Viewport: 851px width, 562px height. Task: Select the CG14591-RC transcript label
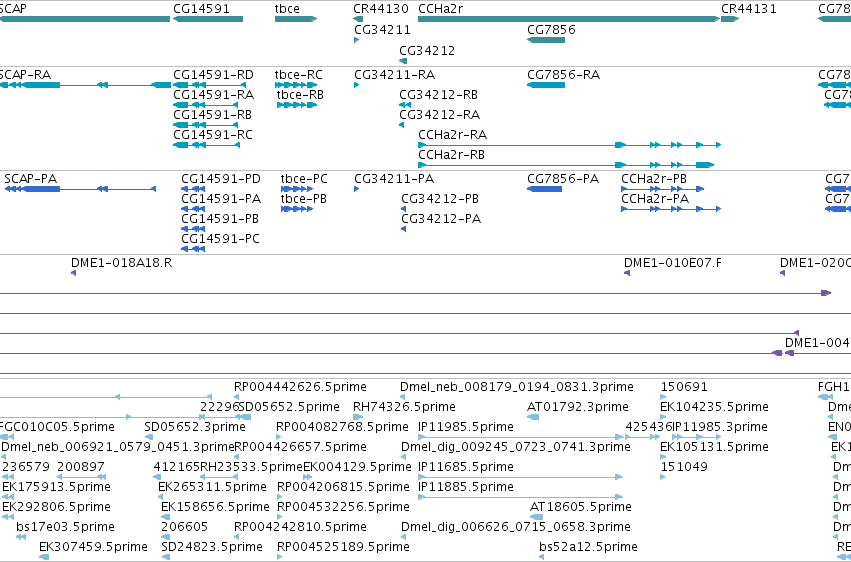coord(213,135)
